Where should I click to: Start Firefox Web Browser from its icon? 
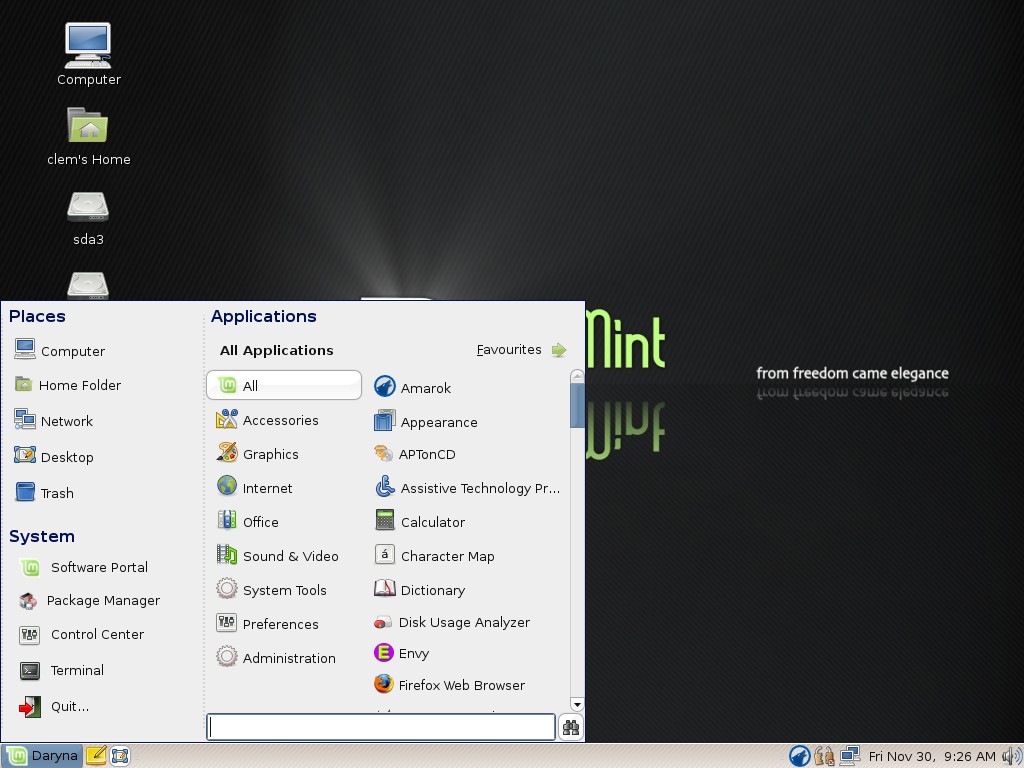tap(383, 684)
